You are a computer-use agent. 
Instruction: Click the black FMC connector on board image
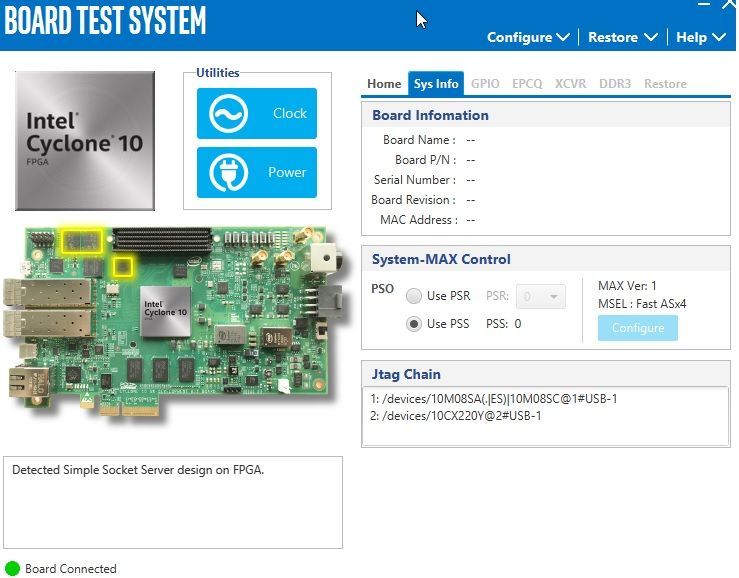(162, 239)
